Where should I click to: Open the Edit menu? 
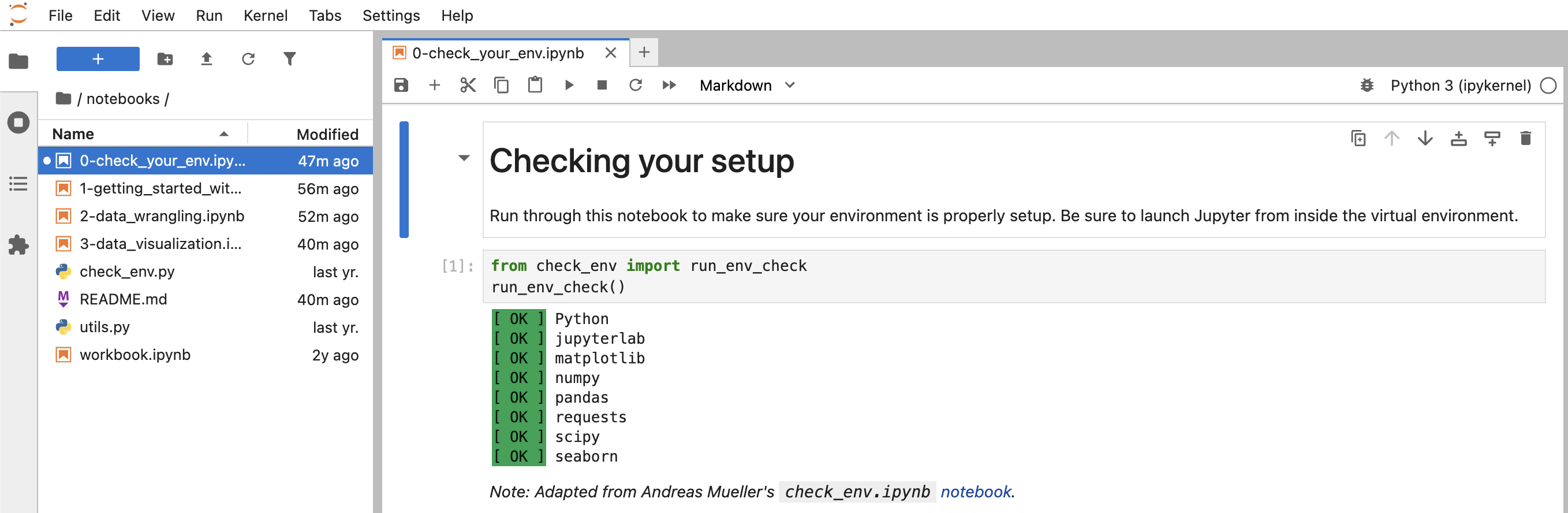[x=107, y=15]
